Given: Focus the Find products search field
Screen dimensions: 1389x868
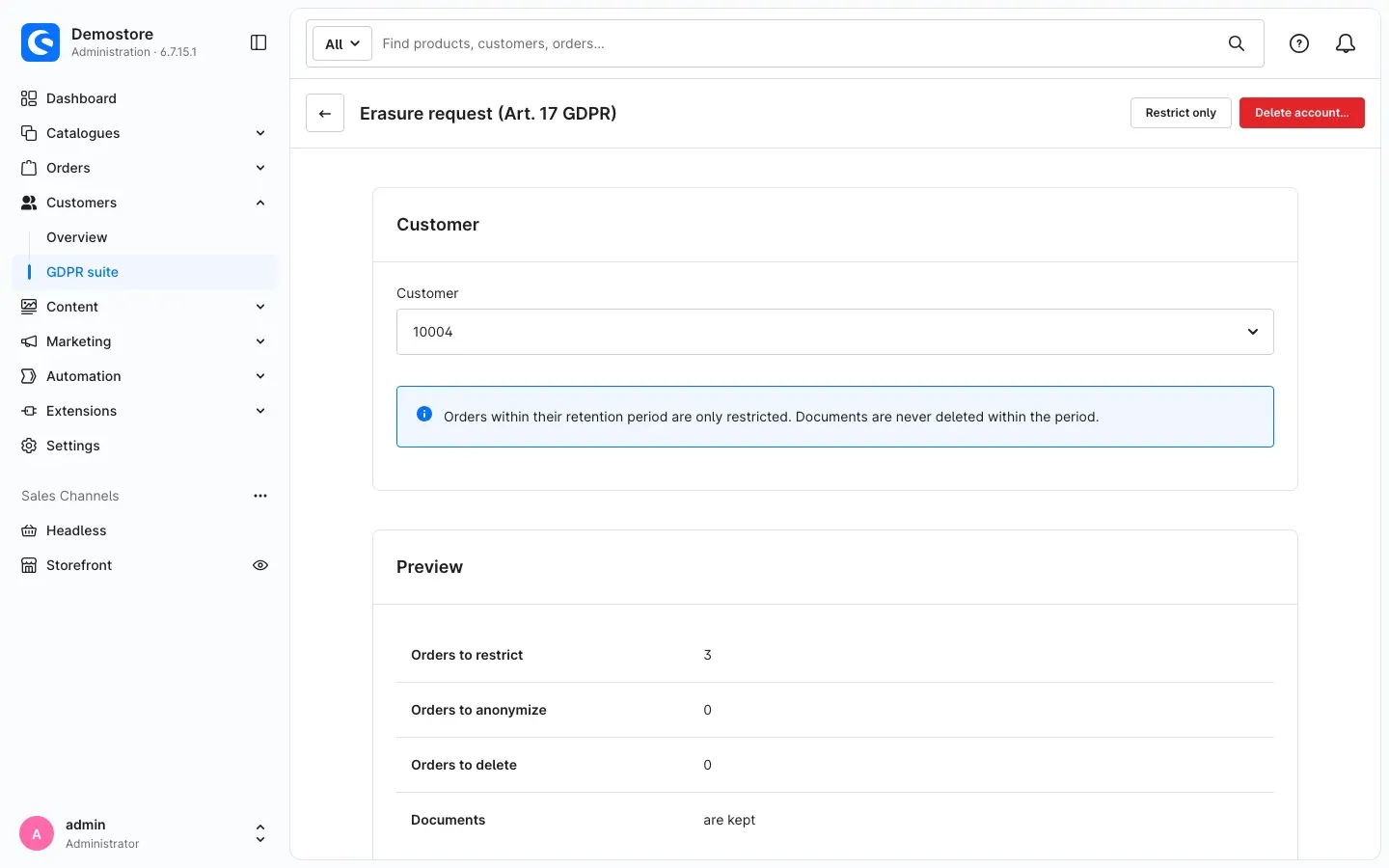Looking at the screenshot, I should pos(797,43).
